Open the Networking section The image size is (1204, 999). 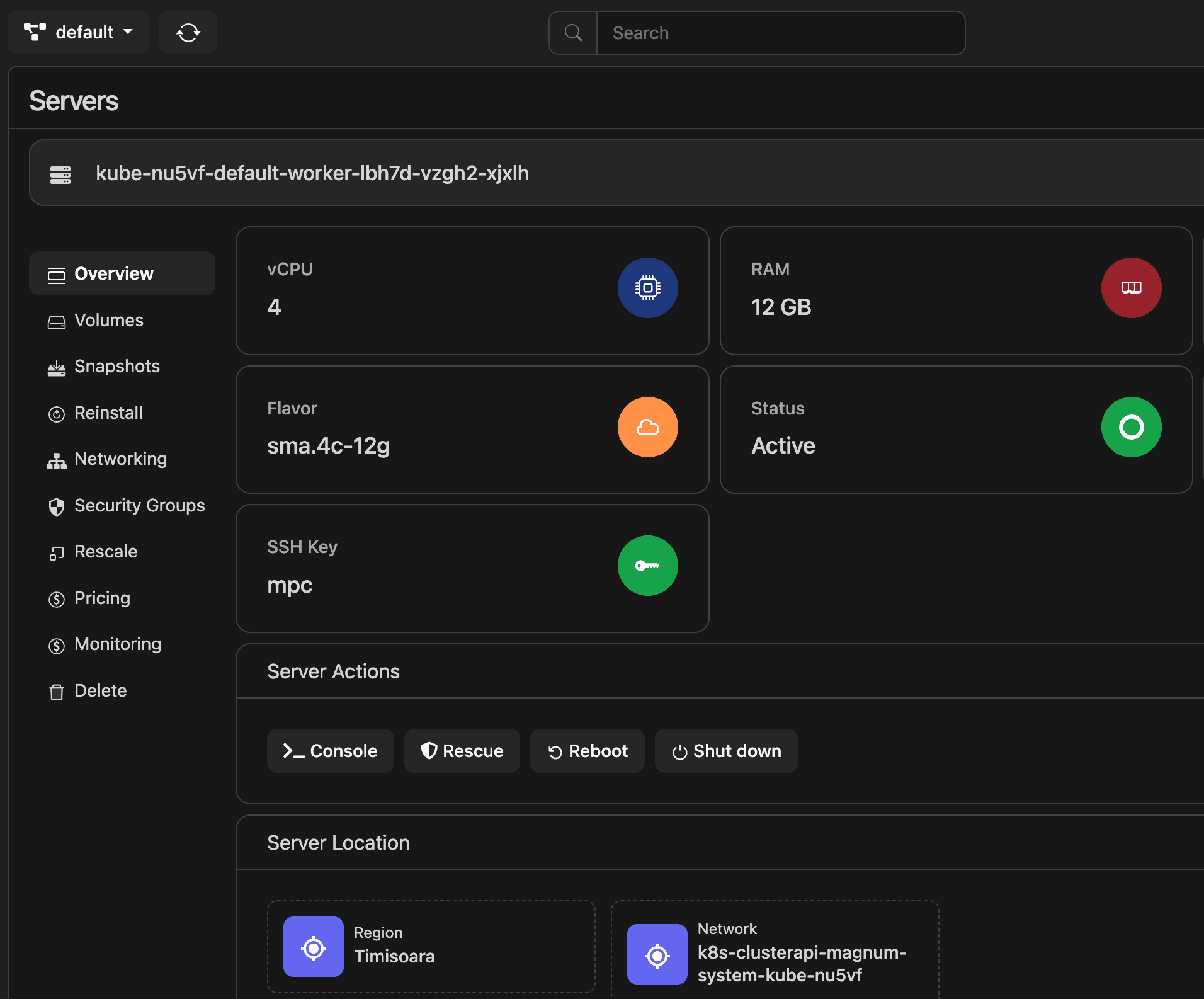coord(120,459)
